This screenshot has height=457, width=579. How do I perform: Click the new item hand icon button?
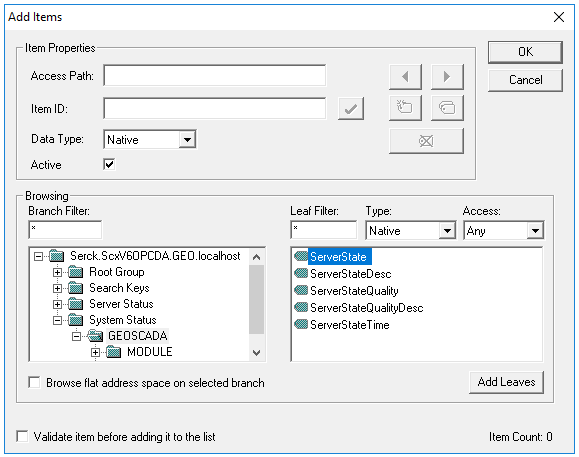pyautogui.click(x=405, y=108)
